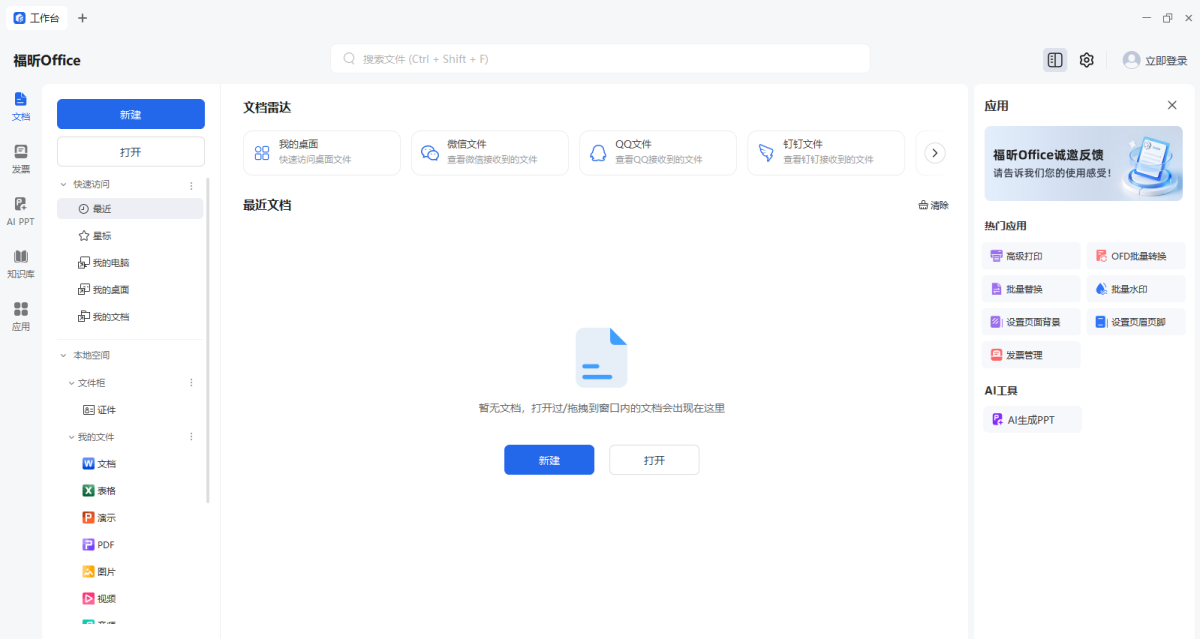1200x639 pixels.
Task: Launch OFD批量转换 app
Action: pos(1136,256)
